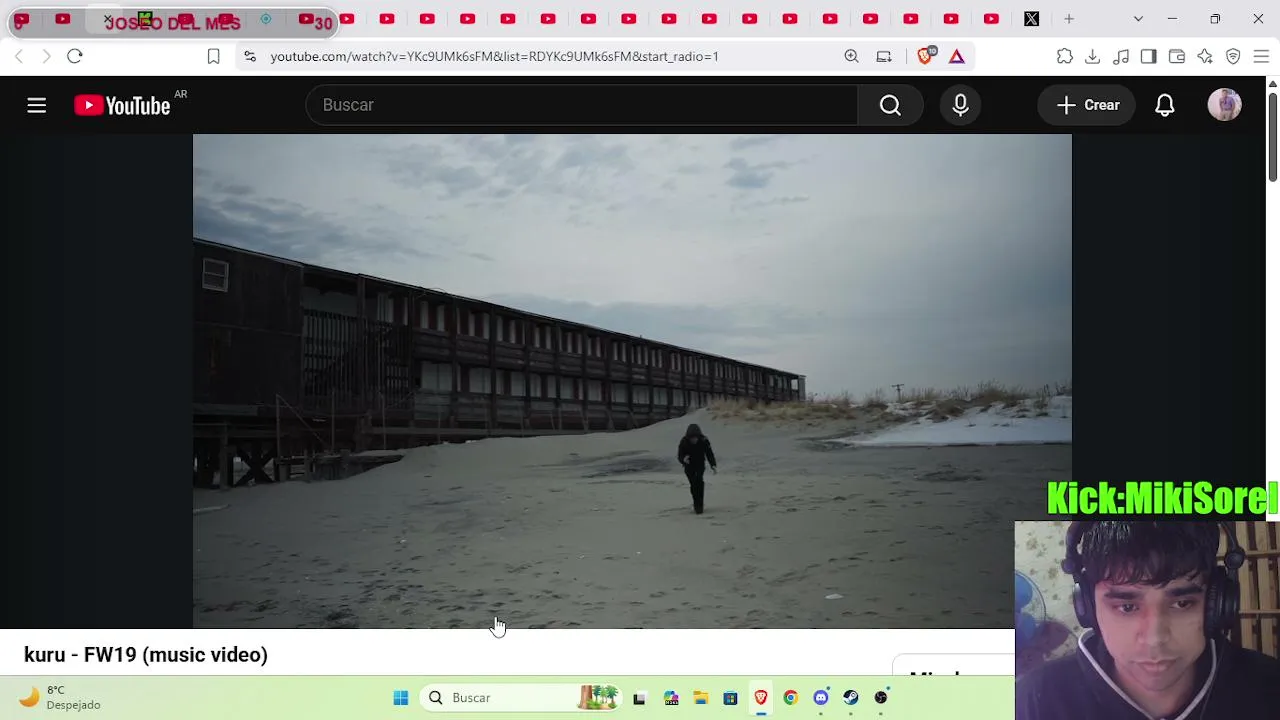View site information beside the URL
The width and height of the screenshot is (1280, 720).
(x=250, y=56)
